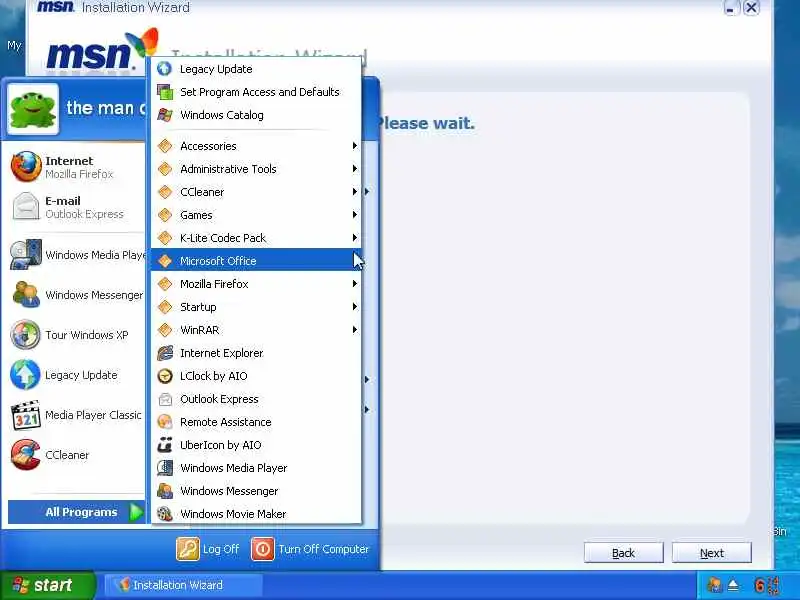
Task: Expand the Startup submenu arrow
Action: click(355, 307)
